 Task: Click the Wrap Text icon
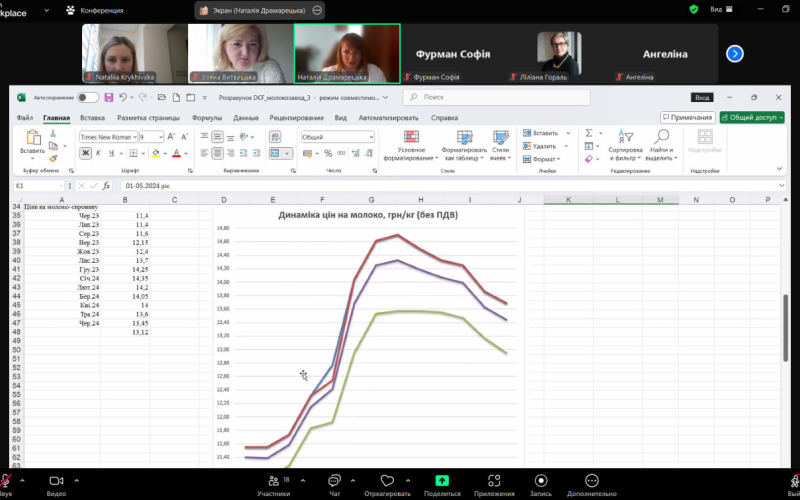[275, 137]
